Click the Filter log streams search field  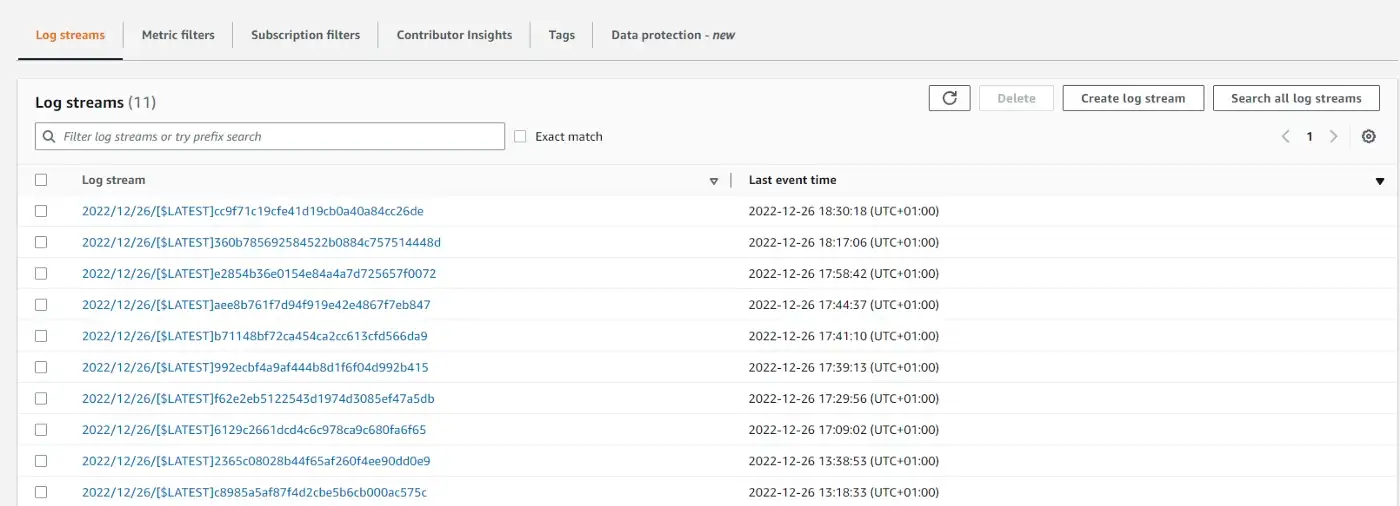tap(280, 137)
